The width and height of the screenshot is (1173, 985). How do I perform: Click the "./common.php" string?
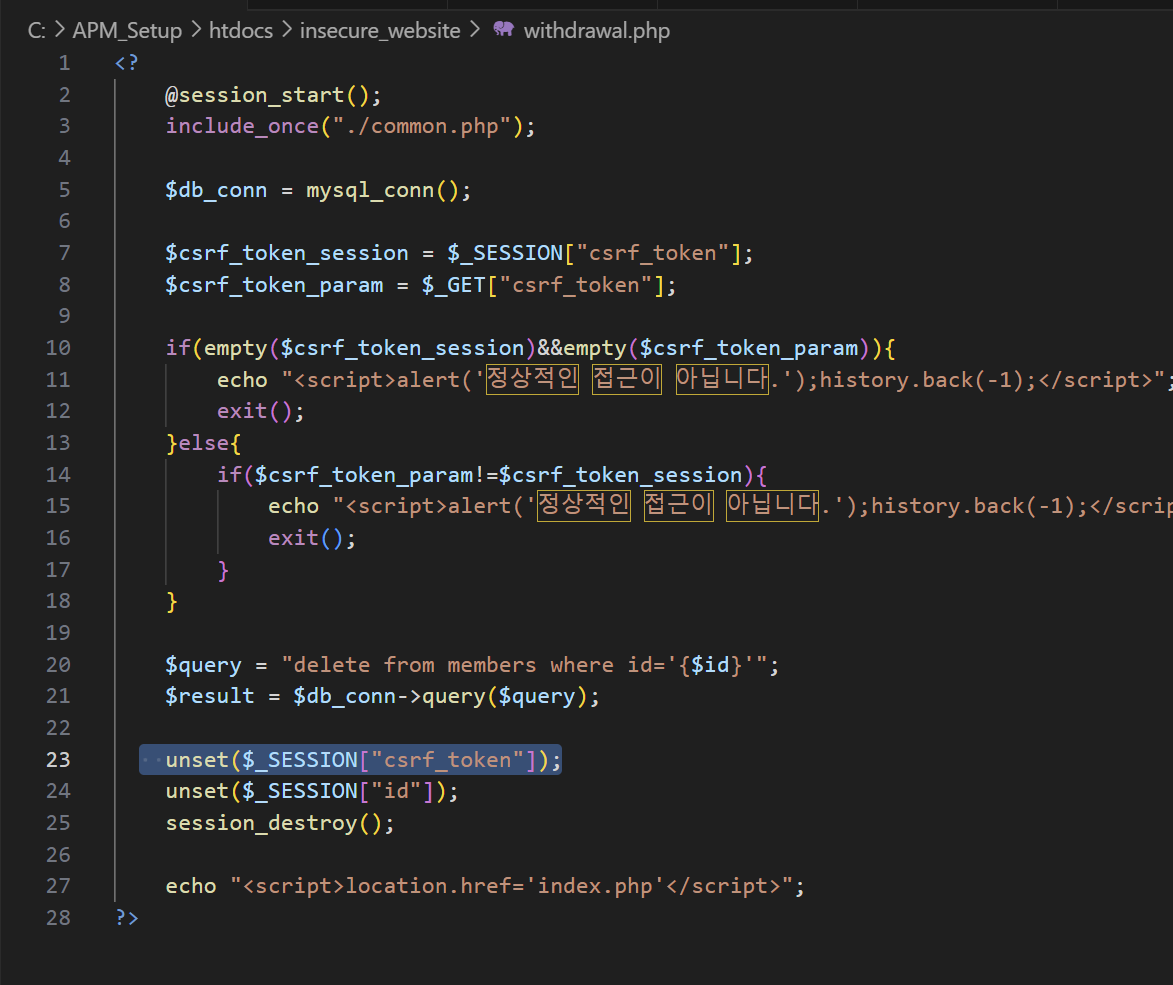(422, 126)
